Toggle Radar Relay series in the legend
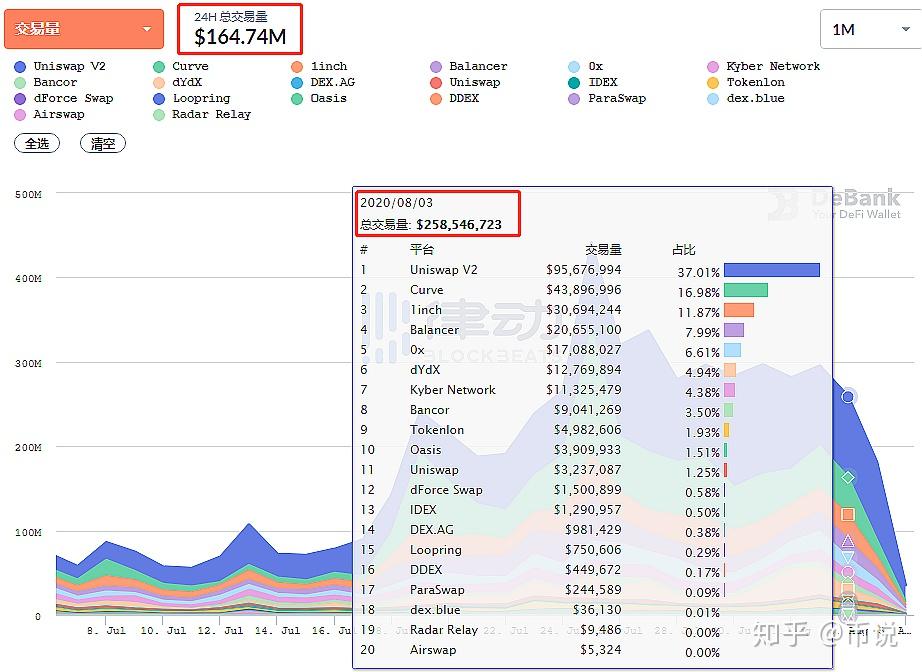This screenshot has height=672, width=922. point(202,114)
